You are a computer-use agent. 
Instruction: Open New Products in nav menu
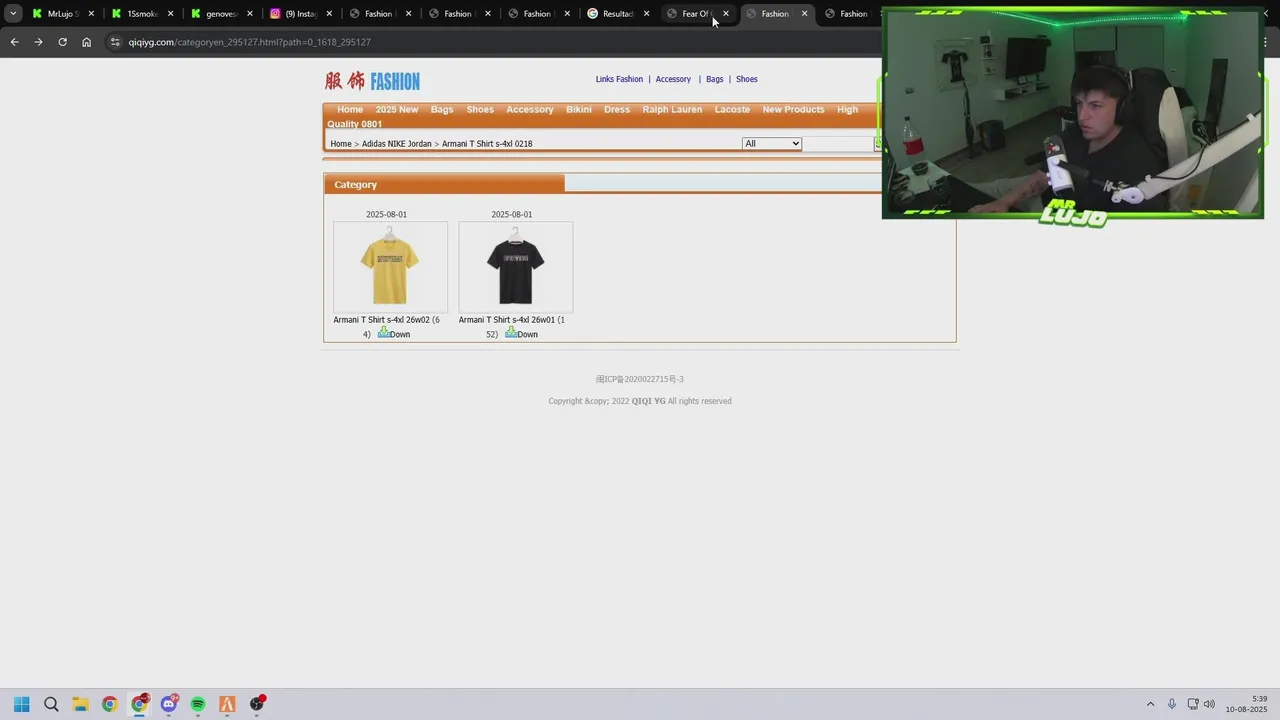pos(793,110)
